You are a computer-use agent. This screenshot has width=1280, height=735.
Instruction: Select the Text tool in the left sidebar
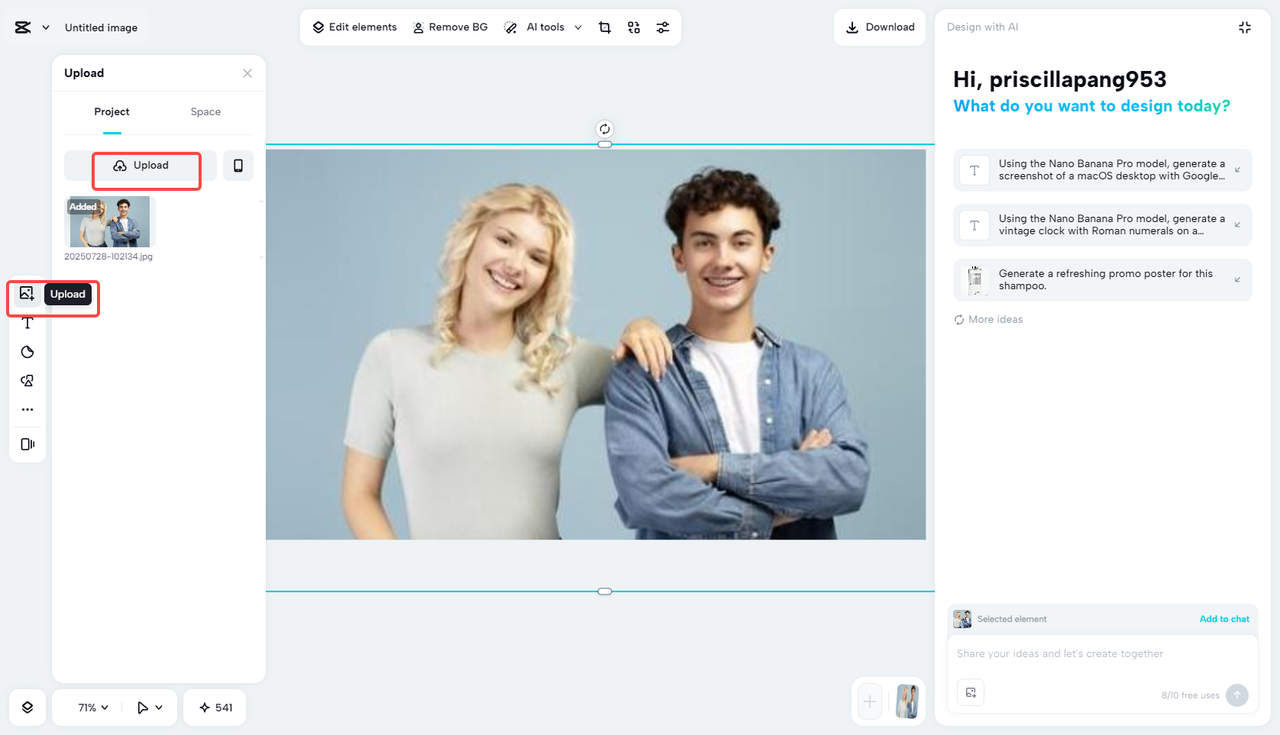point(27,323)
